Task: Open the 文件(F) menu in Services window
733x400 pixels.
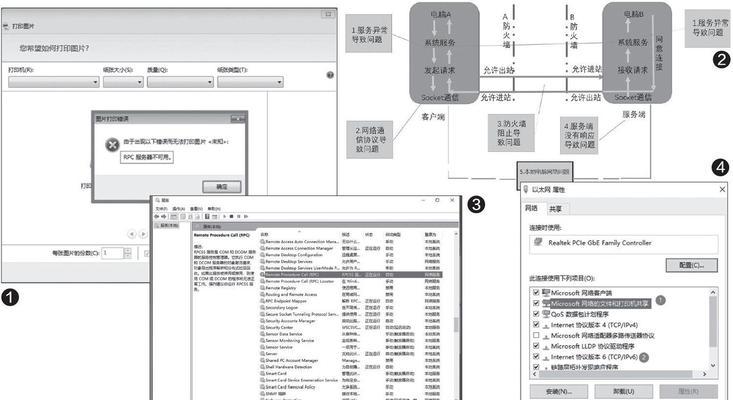Action: tap(161, 208)
